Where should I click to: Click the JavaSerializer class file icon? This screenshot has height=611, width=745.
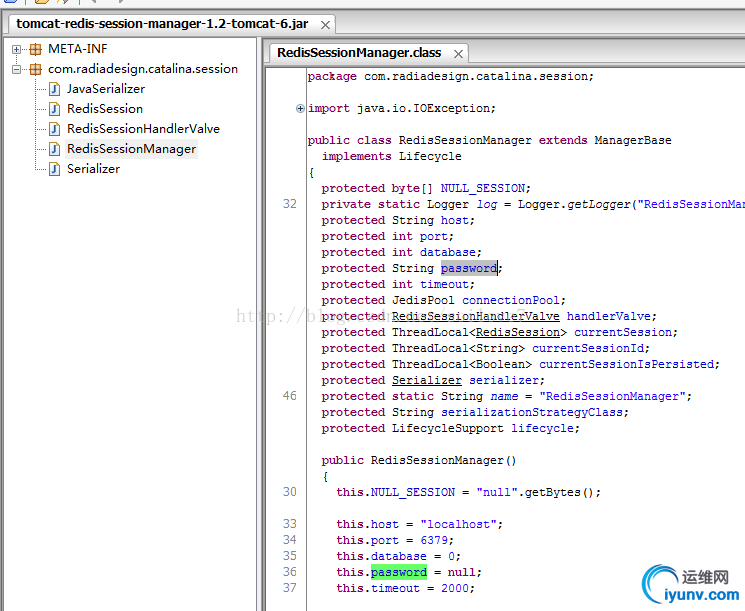pyautogui.click(x=55, y=89)
